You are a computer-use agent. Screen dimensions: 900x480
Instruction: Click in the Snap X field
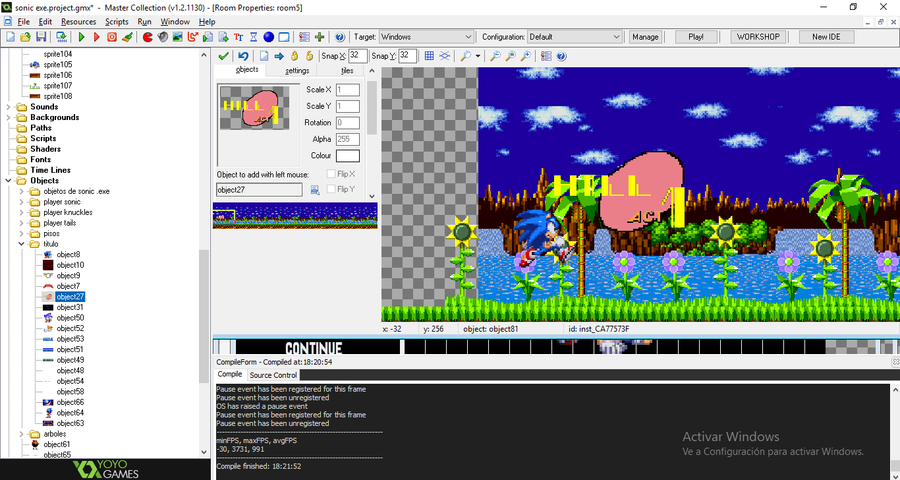coord(358,56)
